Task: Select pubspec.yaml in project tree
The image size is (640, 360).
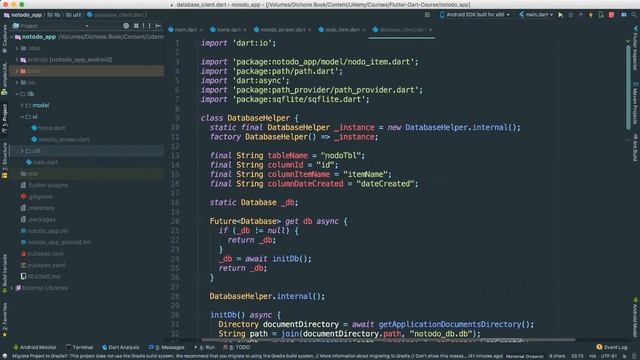Action: click(46, 265)
